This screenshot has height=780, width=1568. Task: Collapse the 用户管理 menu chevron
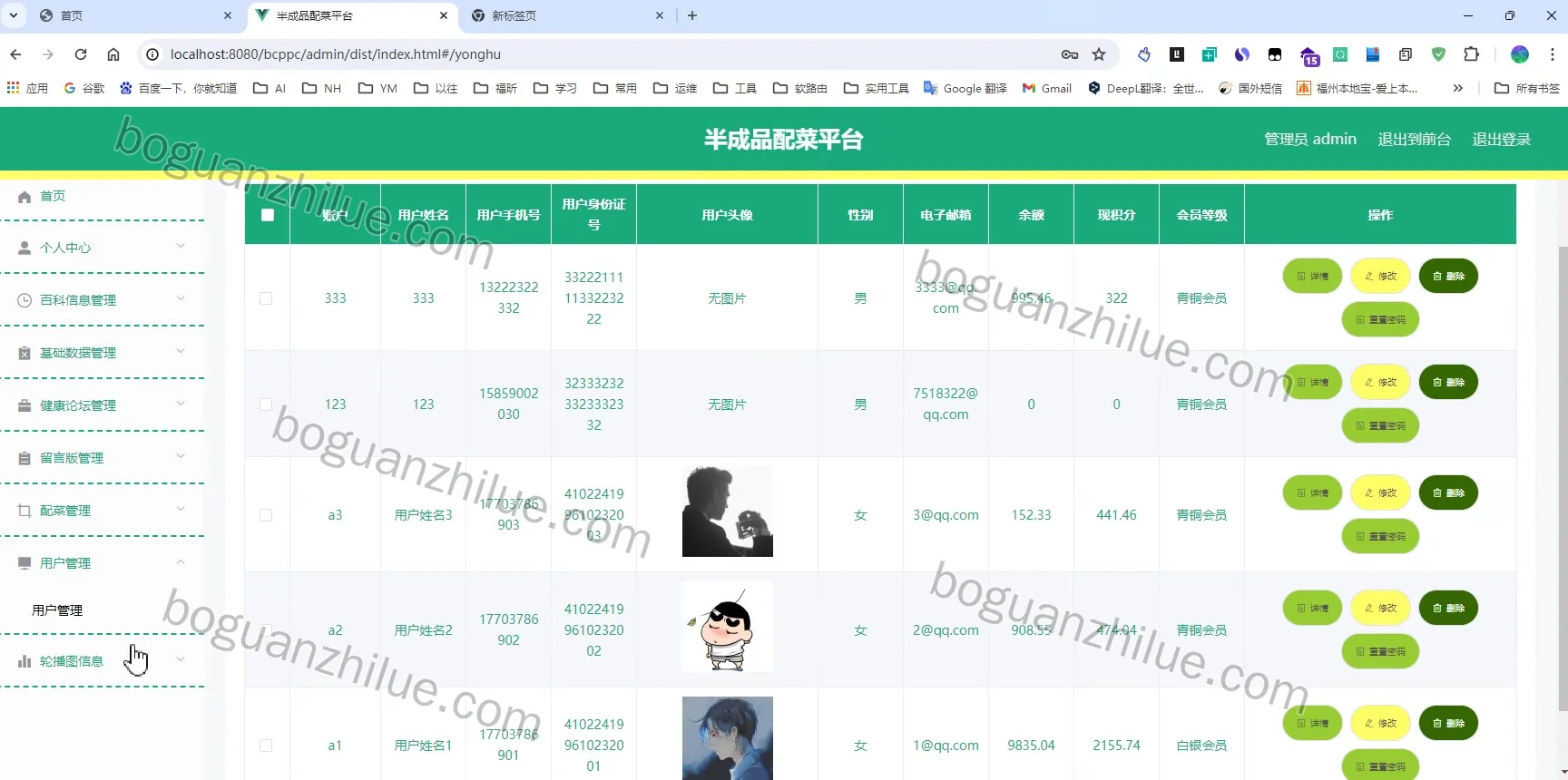181,561
